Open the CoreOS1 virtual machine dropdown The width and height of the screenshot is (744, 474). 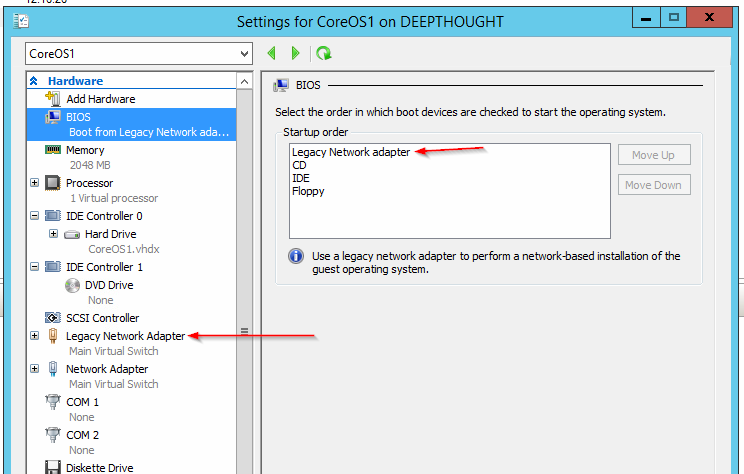click(x=243, y=53)
